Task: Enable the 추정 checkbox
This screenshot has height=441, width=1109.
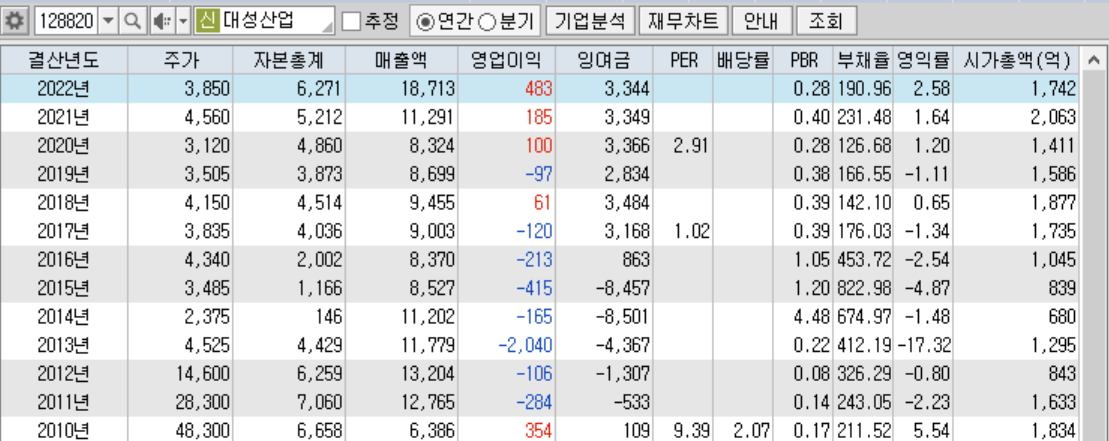Action: pos(352,22)
